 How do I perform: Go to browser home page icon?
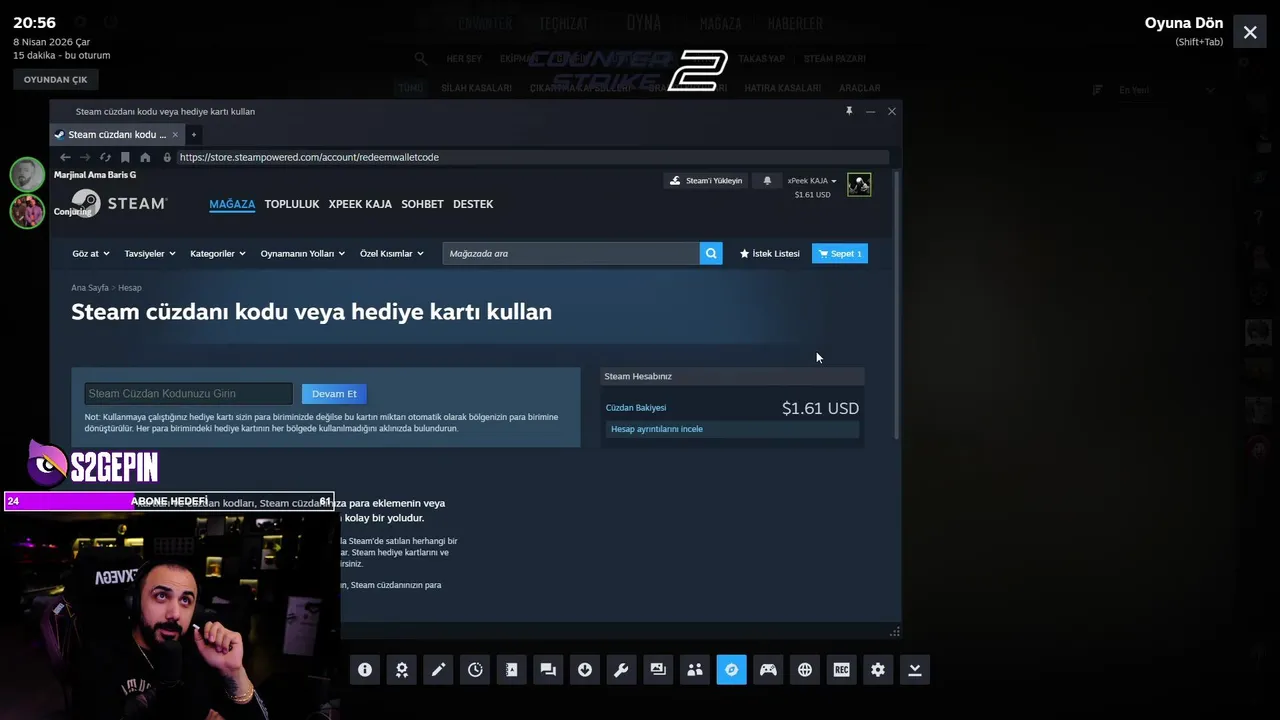tap(145, 157)
